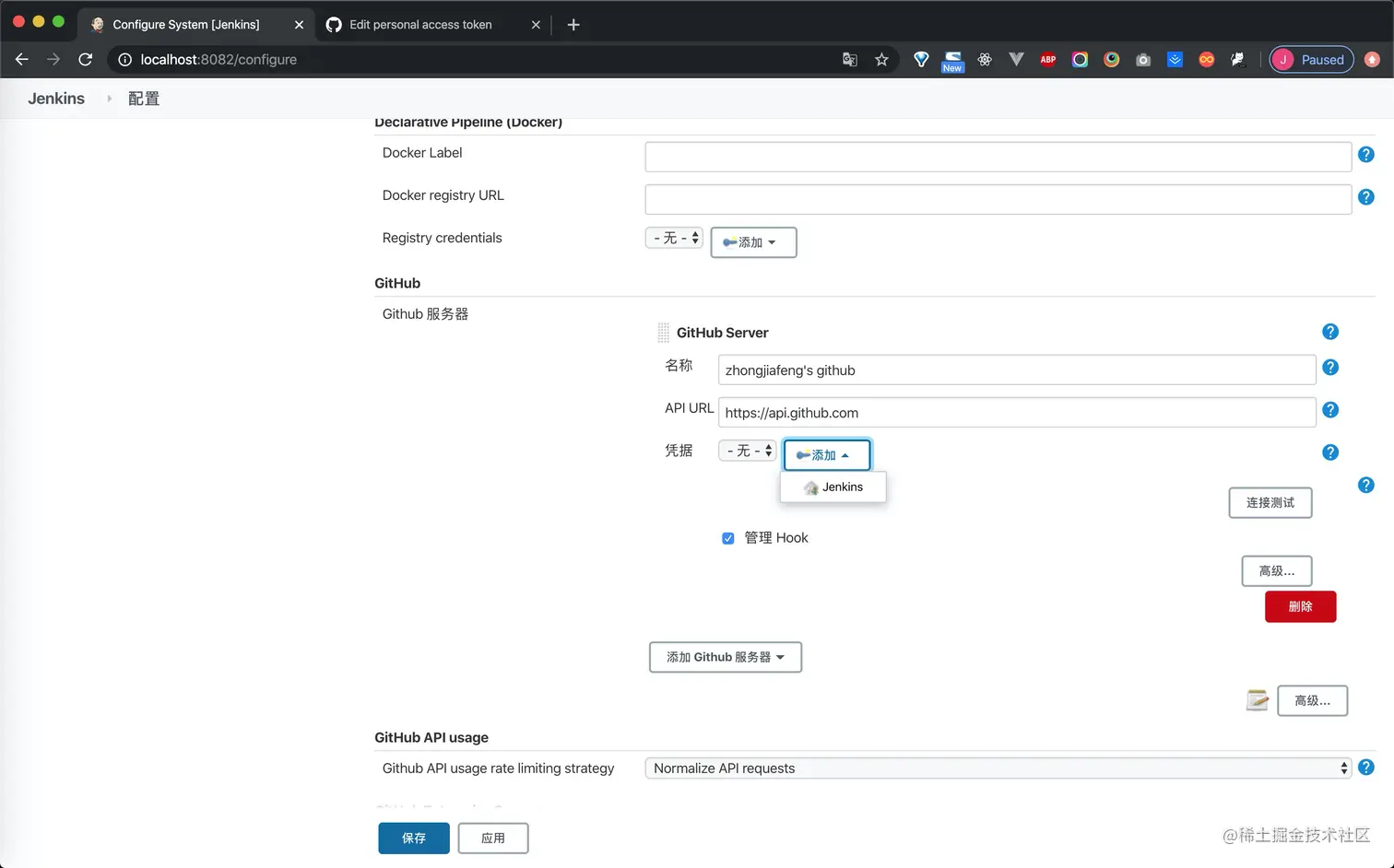Click the 应用 button
Viewport: 1394px width, 868px height.
(493, 839)
